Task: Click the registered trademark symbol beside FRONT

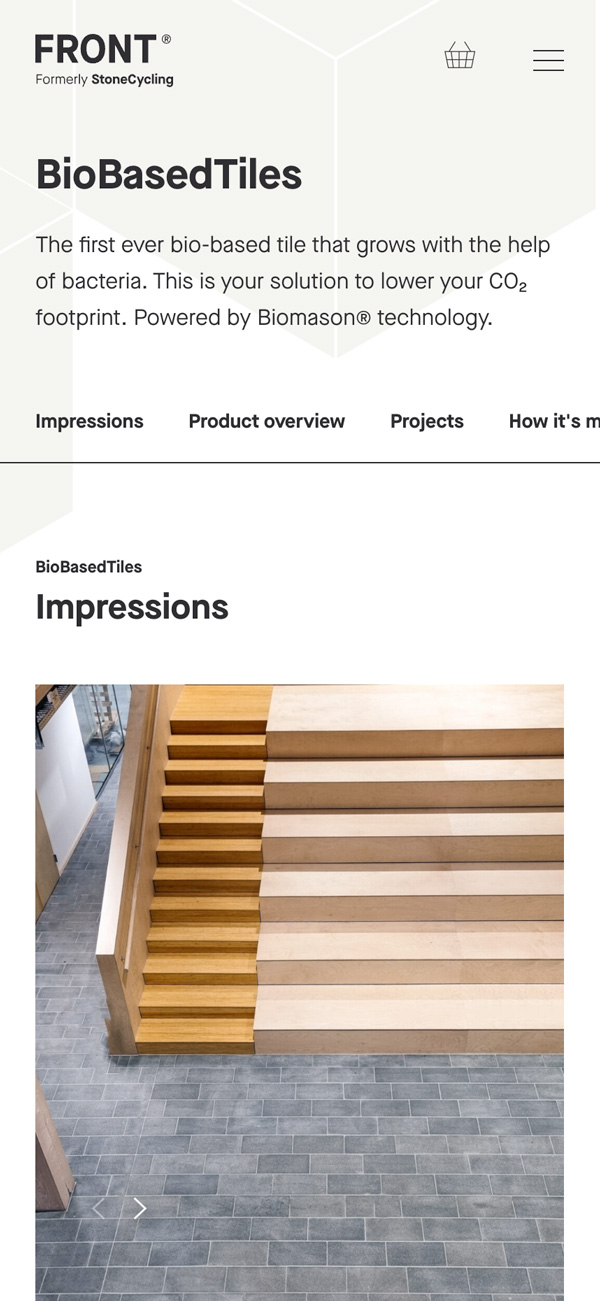Action: [166, 39]
